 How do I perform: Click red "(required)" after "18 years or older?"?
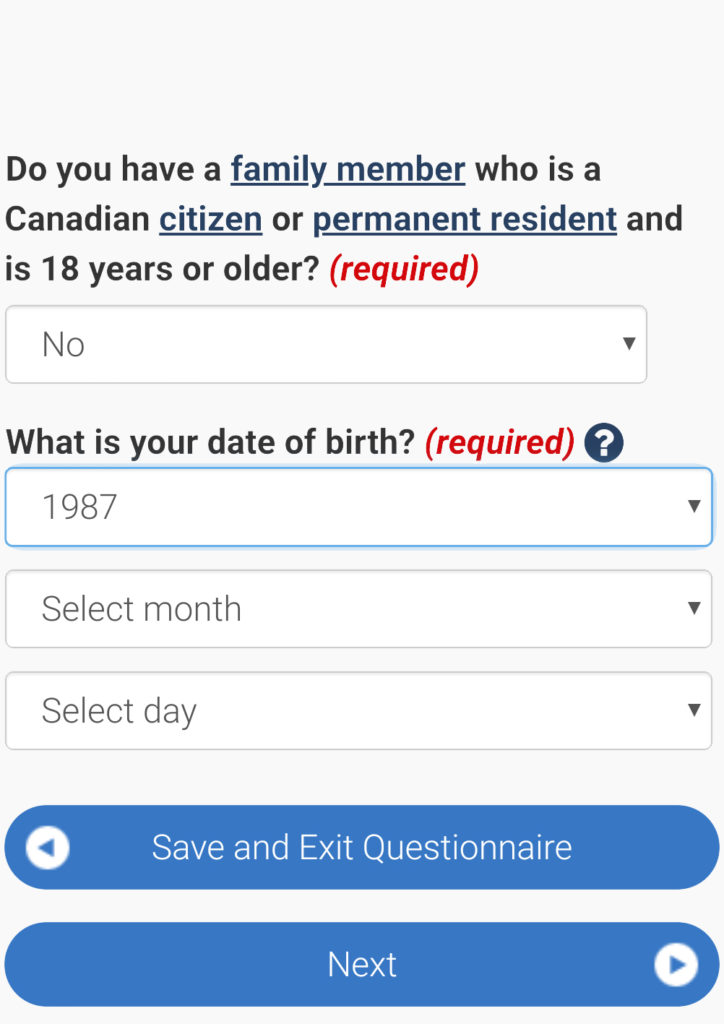point(404,268)
